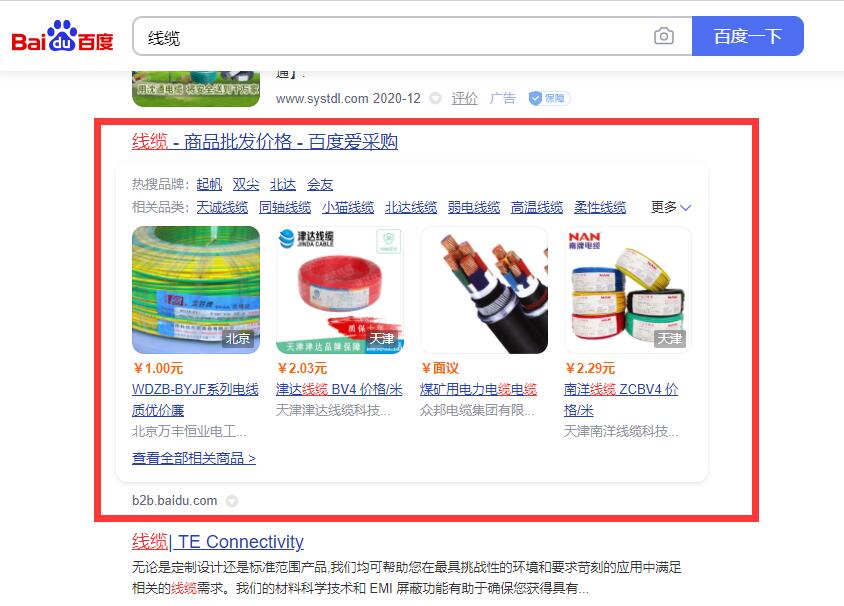Screen dimensions: 844x606
Task: Select the 起帆 hot brand link
Action: [209, 185]
